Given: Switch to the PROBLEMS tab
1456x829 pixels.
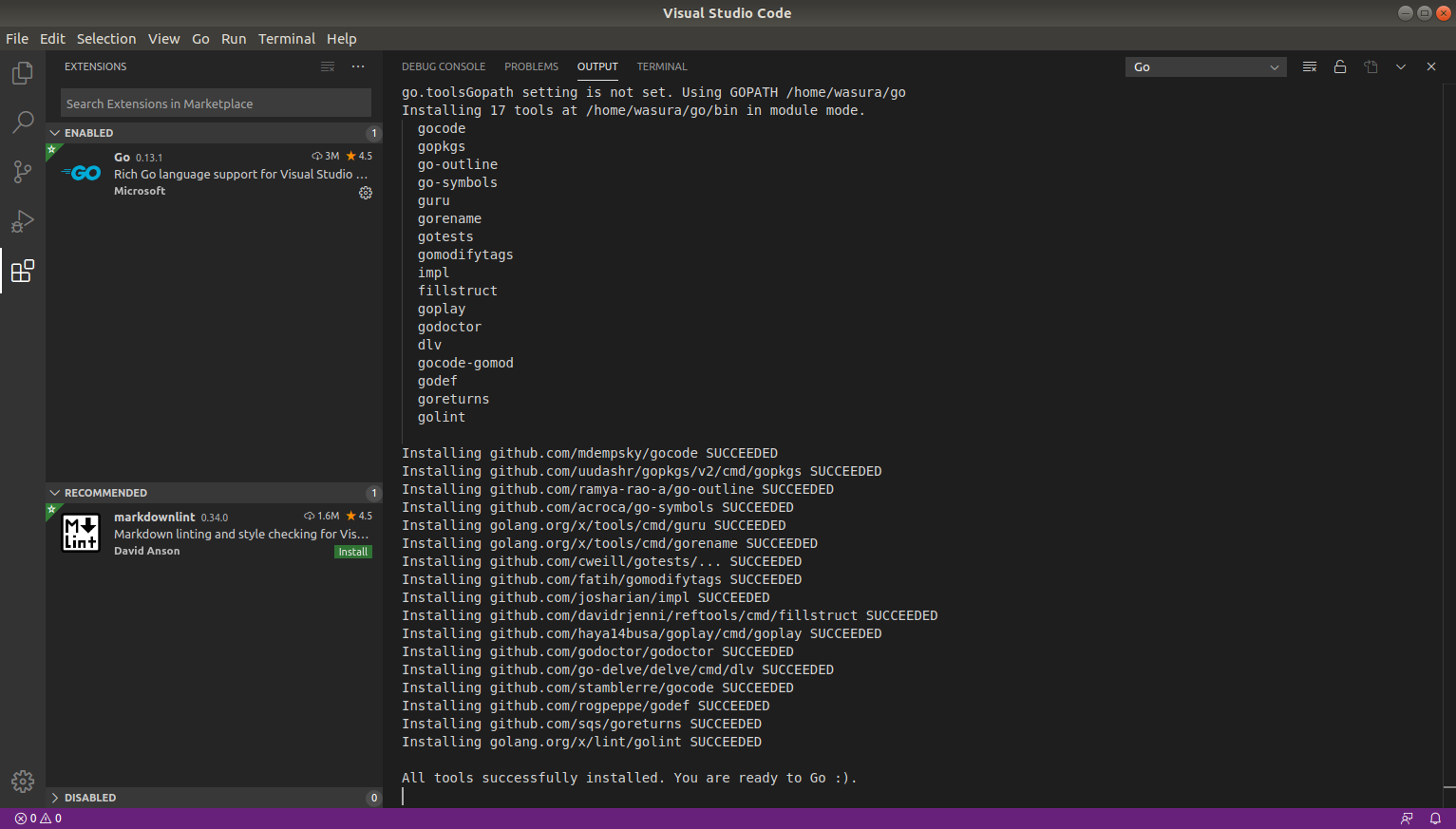Looking at the screenshot, I should click(x=531, y=66).
